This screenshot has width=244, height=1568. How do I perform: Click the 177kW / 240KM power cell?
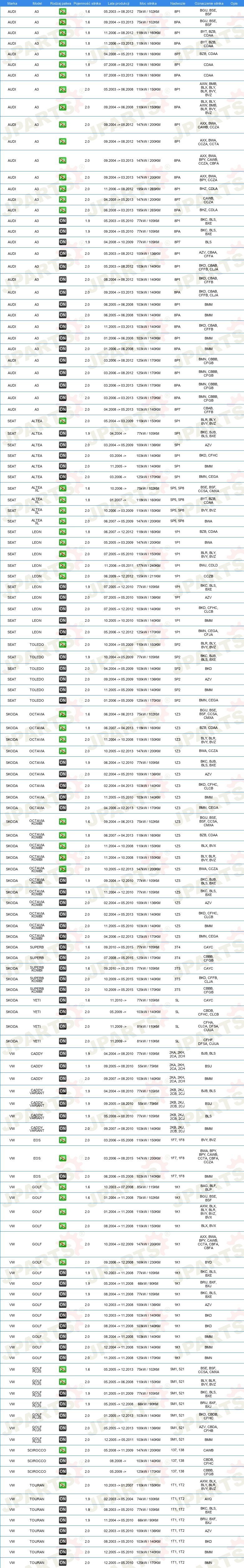click(148, 565)
